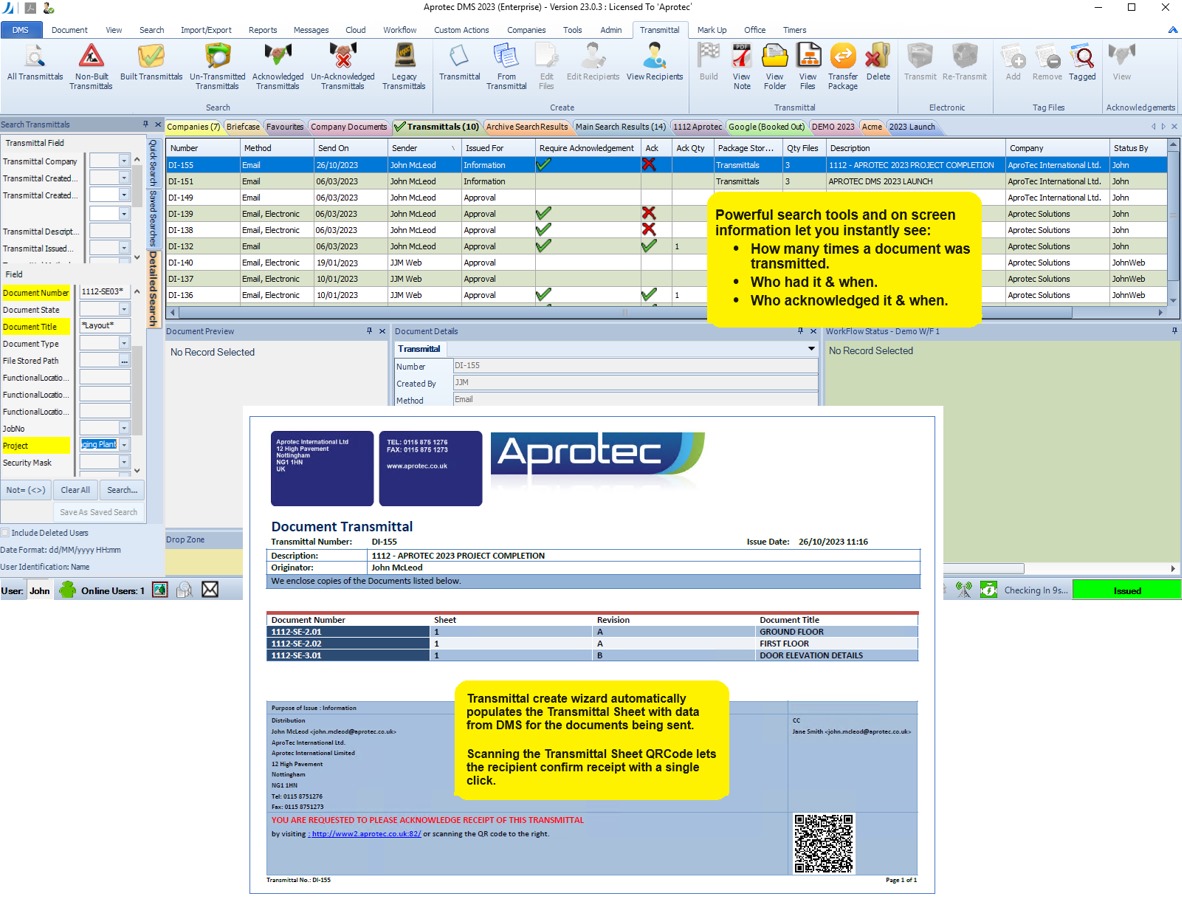The height and width of the screenshot is (897, 1182).
Task: Open the Mark Up ribbon tab
Action: pyautogui.click(x=712, y=30)
